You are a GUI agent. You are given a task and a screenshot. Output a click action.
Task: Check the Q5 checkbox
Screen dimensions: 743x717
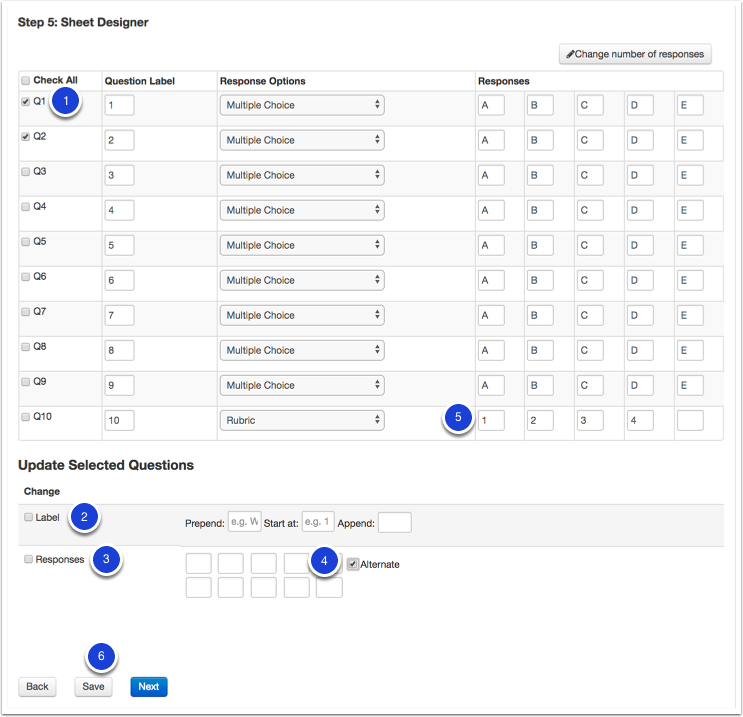(x=26, y=242)
